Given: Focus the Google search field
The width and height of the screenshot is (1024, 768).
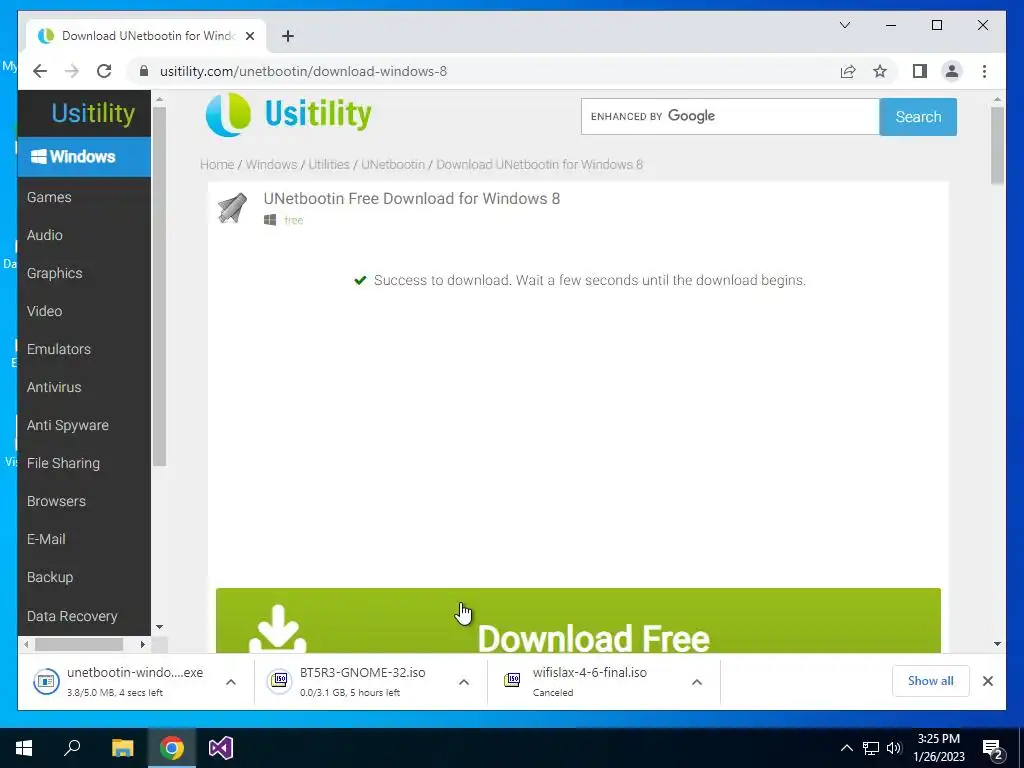Looking at the screenshot, I should (730, 117).
